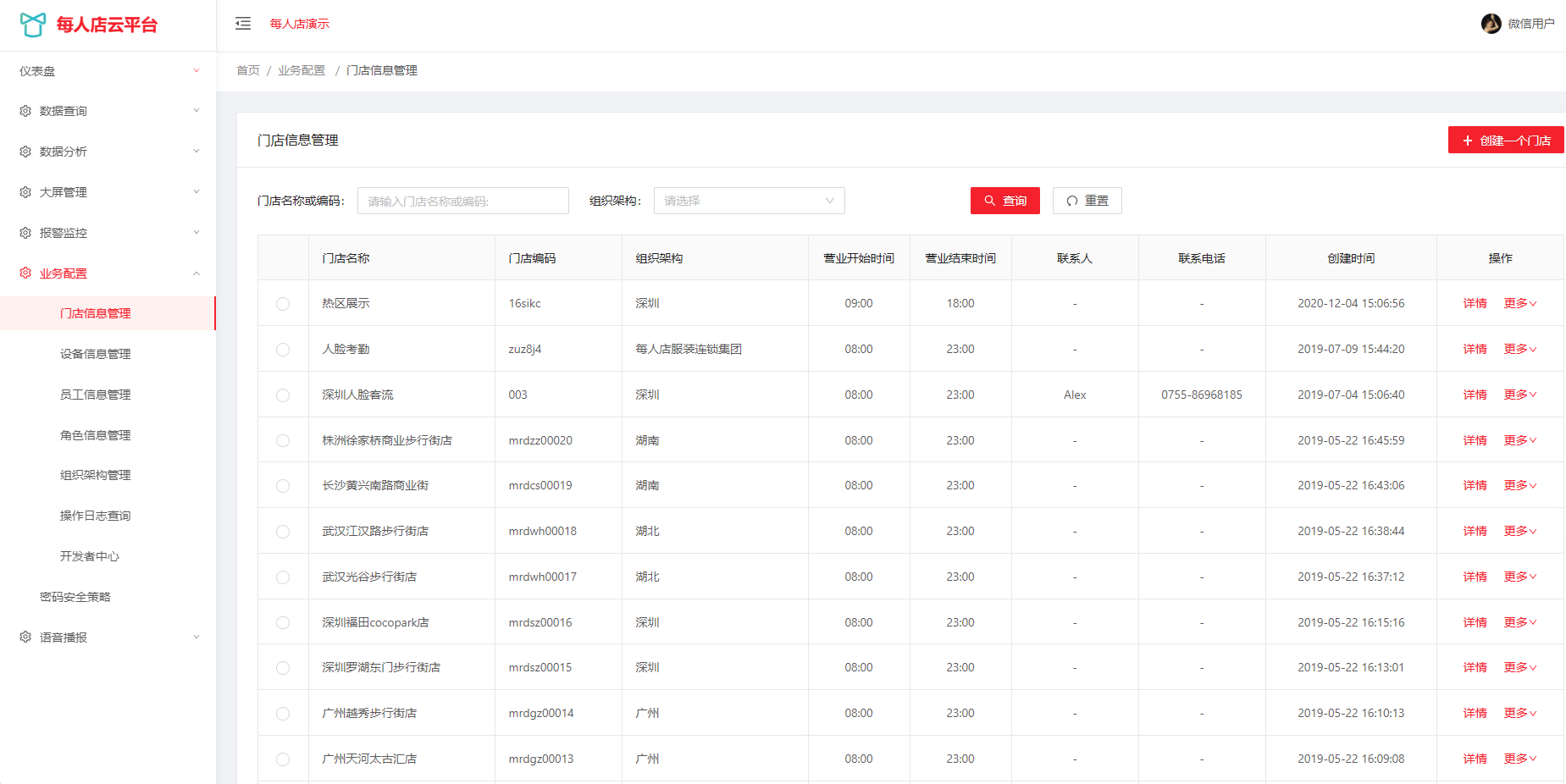This screenshot has width=1566, height=784.
Task: Go to 首页 via breadcrumb
Action: click(248, 70)
